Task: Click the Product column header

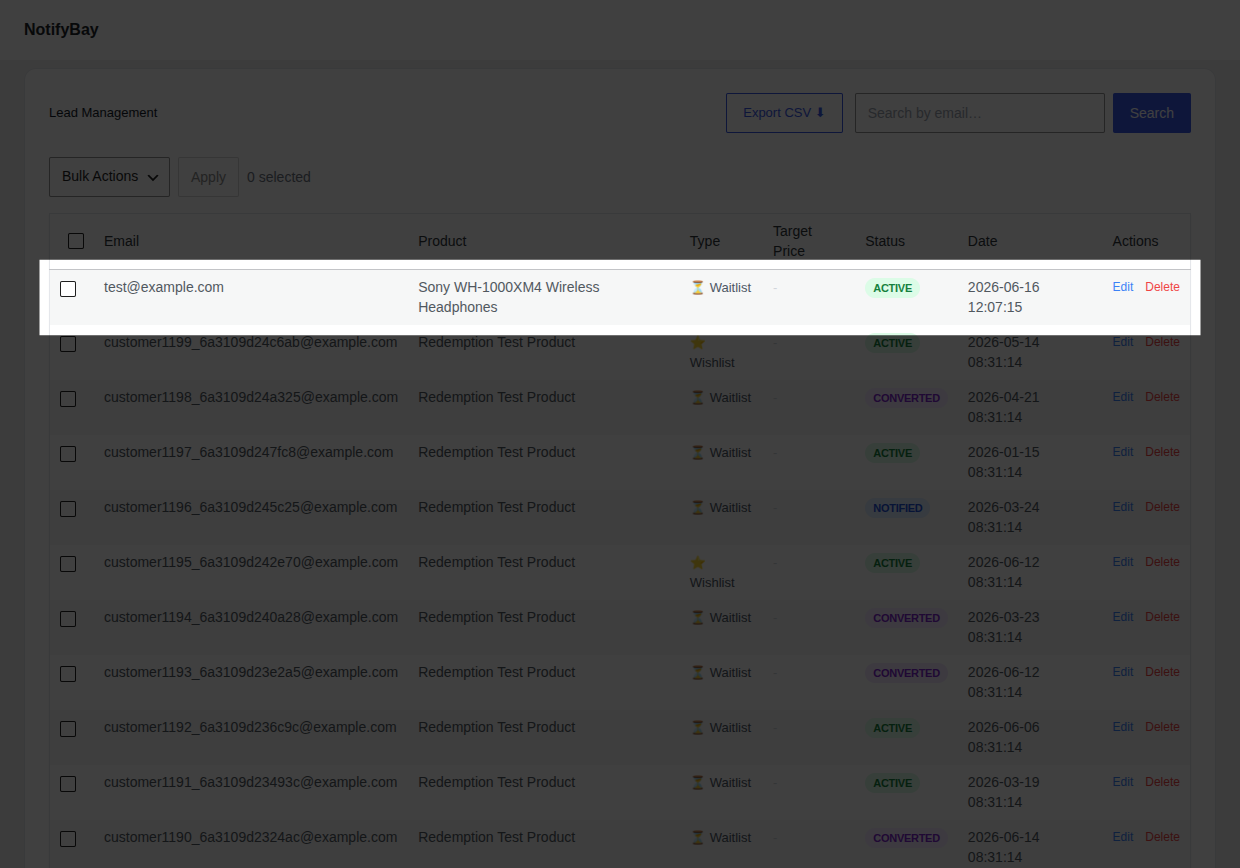Action: coord(442,241)
